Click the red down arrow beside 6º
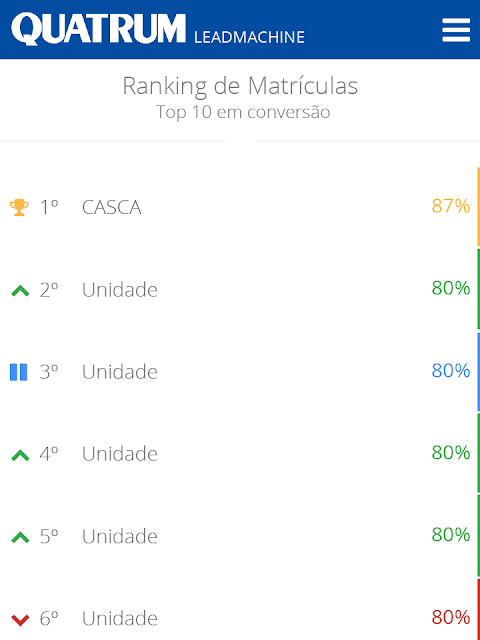Viewport: 480px width, 640px height. (x=20, y=620)
